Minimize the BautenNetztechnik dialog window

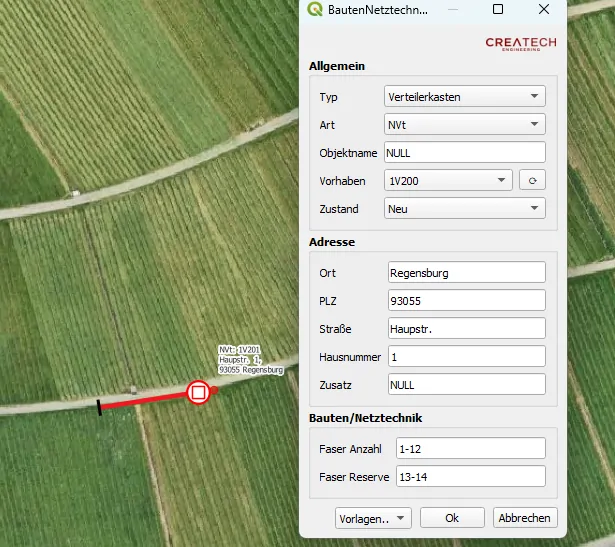[x=452, y=10]
